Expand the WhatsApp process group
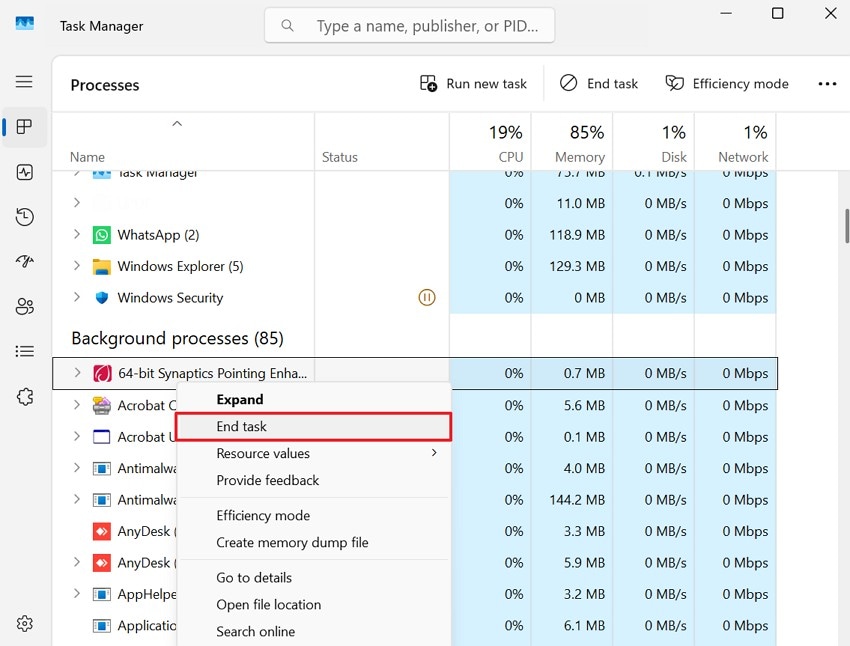The height and width of the screenshot is (646, 850). pyautogui.click(x=76, y=234)
